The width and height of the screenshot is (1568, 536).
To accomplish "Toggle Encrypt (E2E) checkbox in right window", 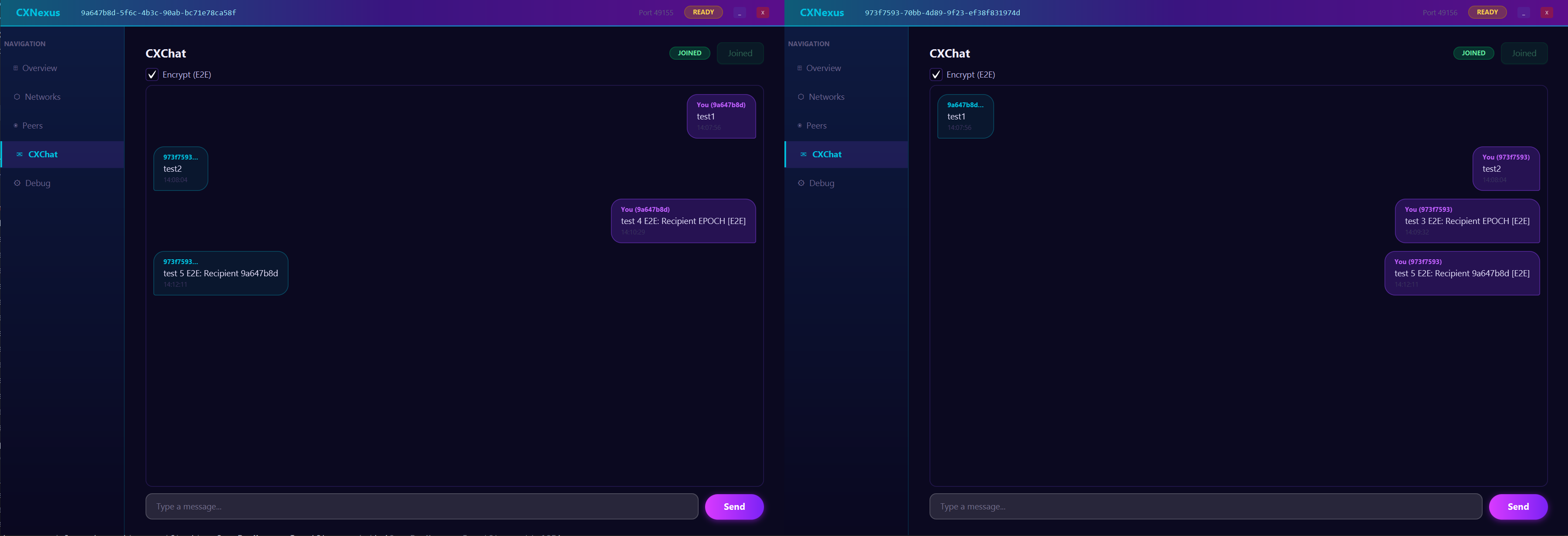I will (x=936, y=75).
